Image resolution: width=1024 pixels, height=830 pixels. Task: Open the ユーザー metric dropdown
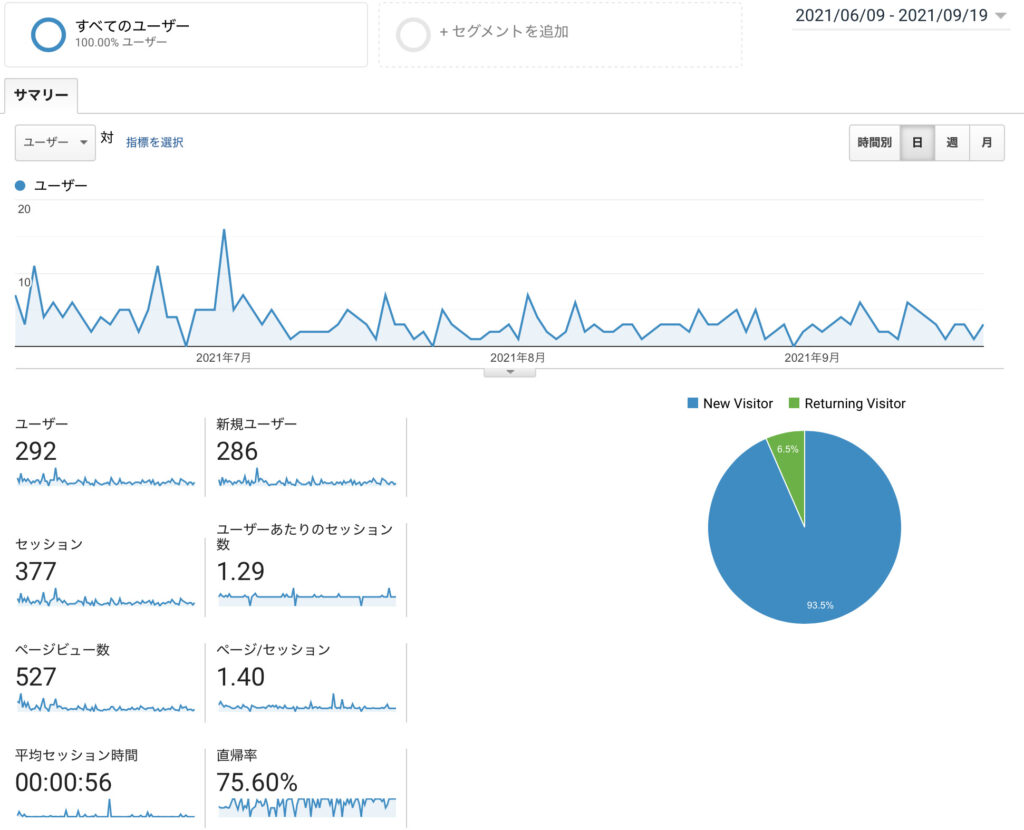pos(56,142)
